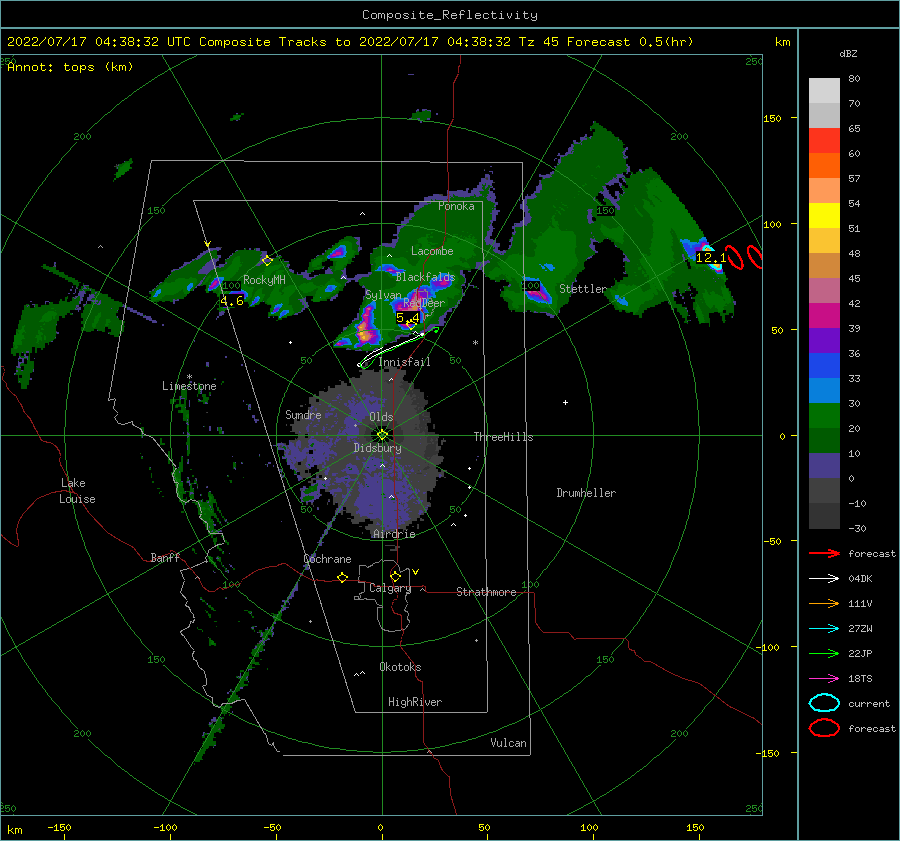Click the purple 36-39 dBZ swatch
900x841 pixels.
[824, 340]
